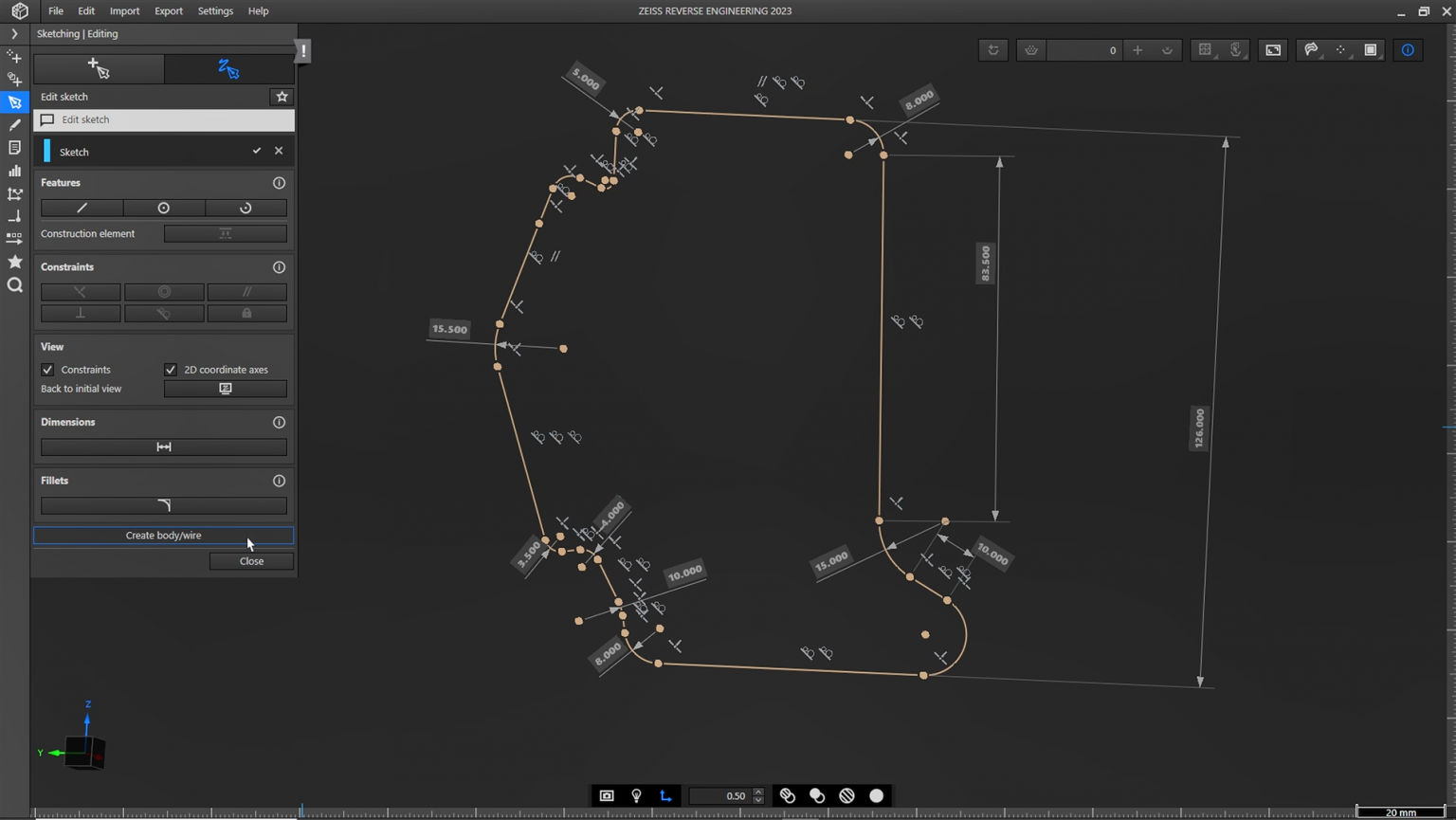The width and height of the screenshot is (1456, 820).
Task: Select the Arc feature tool
Action: pyautogui.click(x=246, y=208)
